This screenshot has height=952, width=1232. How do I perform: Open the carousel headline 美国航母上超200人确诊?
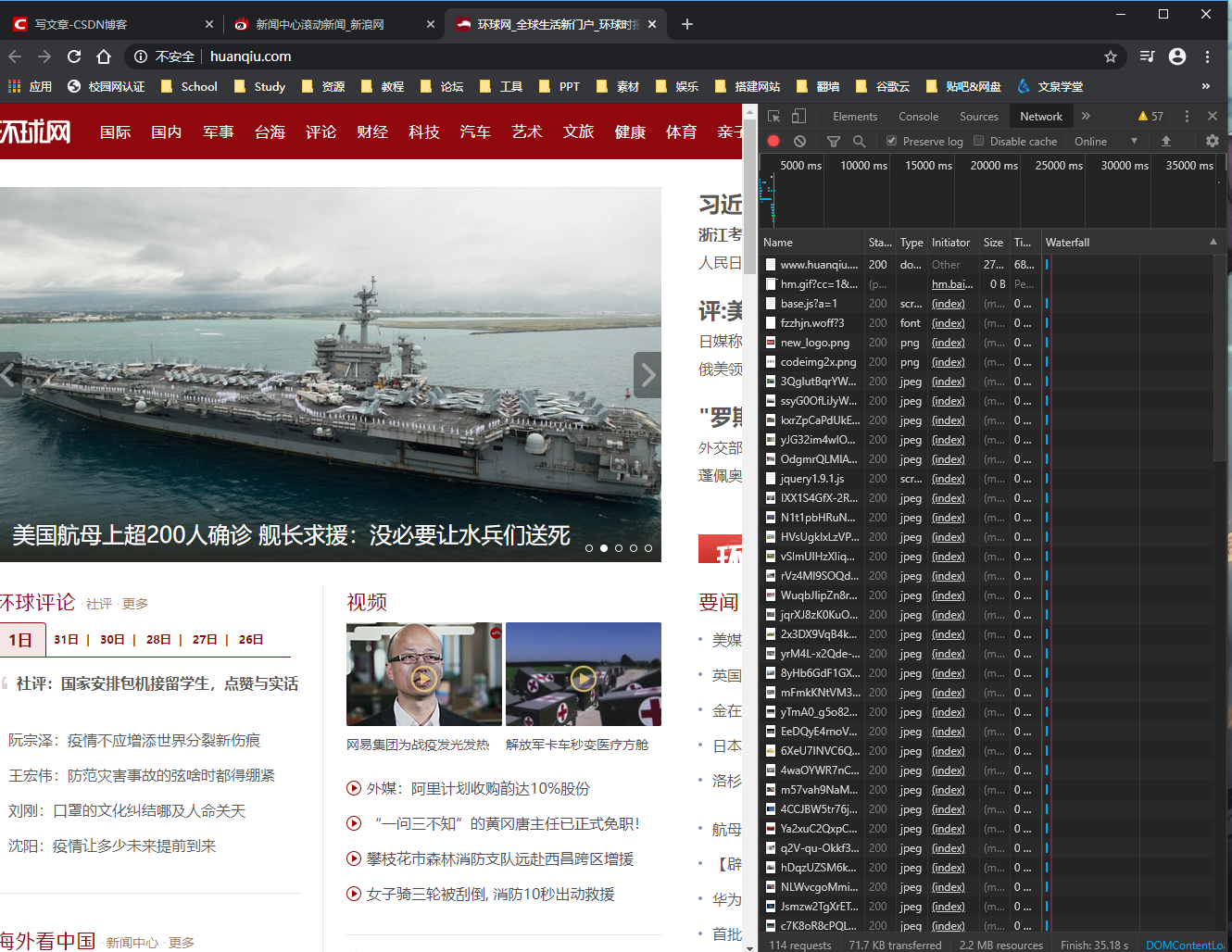[x=291, y=535]
